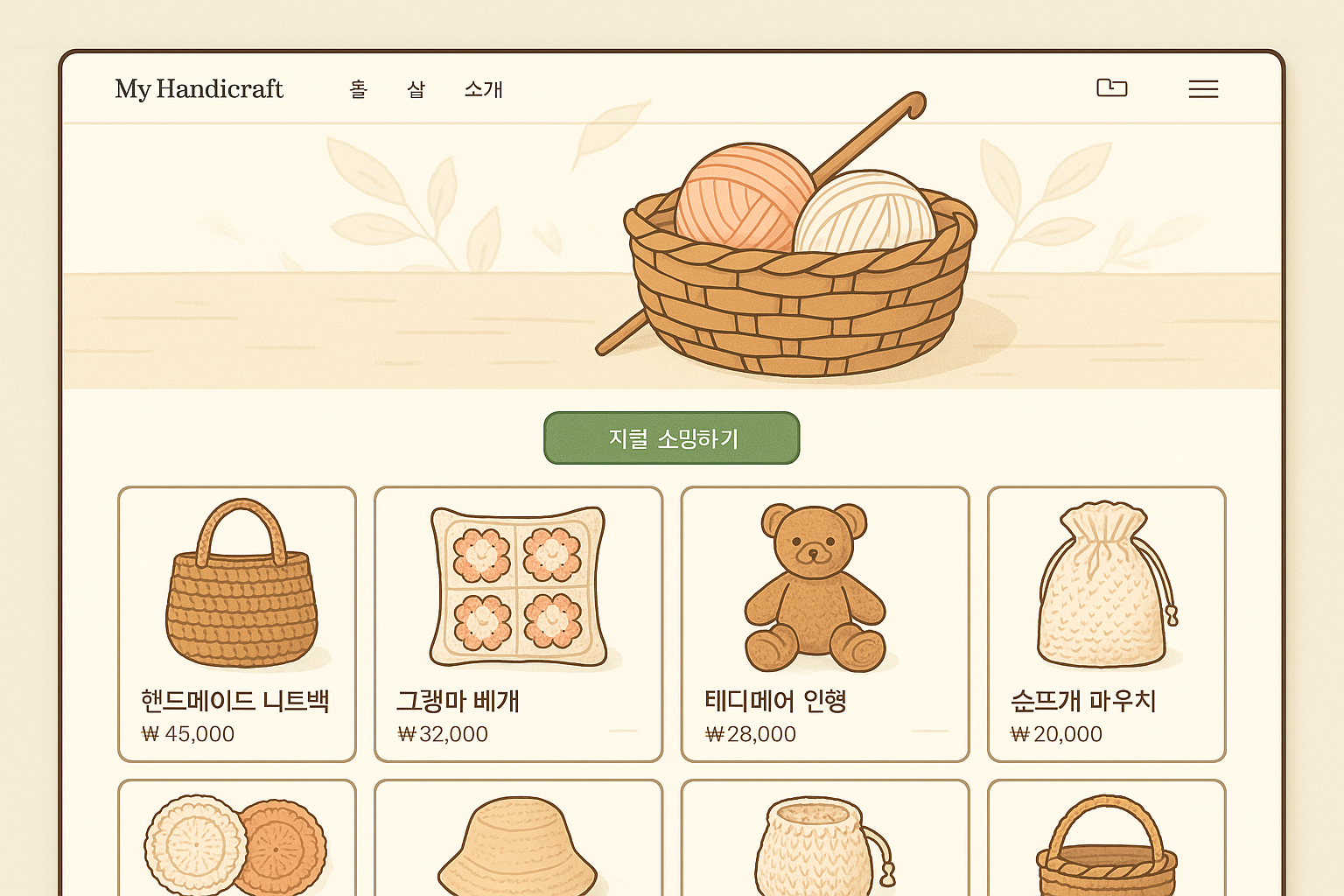This screenshot has width=1344, height=896.
Task: Select the bucket hat product card
Action: coord(518,838)
